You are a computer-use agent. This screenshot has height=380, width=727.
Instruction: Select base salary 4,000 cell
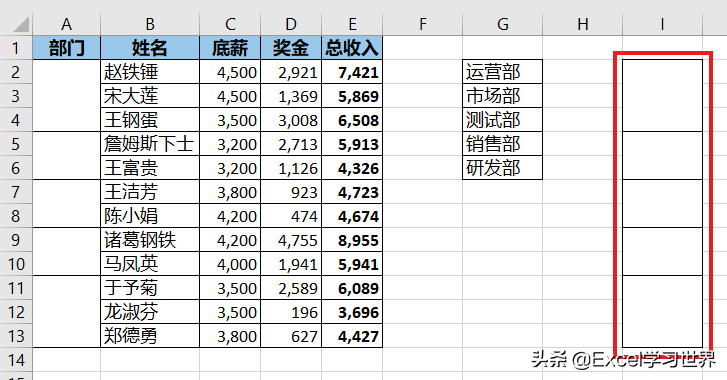tap(230, 264)
